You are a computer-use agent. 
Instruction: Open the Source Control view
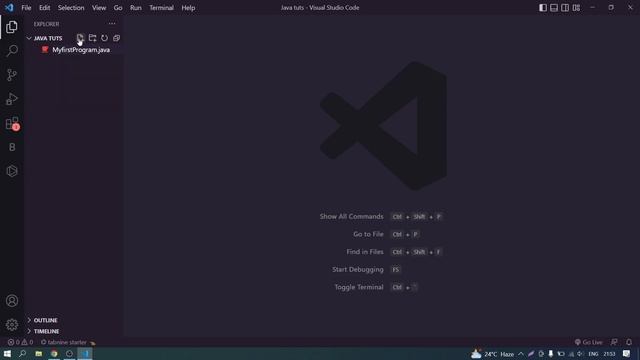point(12,75)
